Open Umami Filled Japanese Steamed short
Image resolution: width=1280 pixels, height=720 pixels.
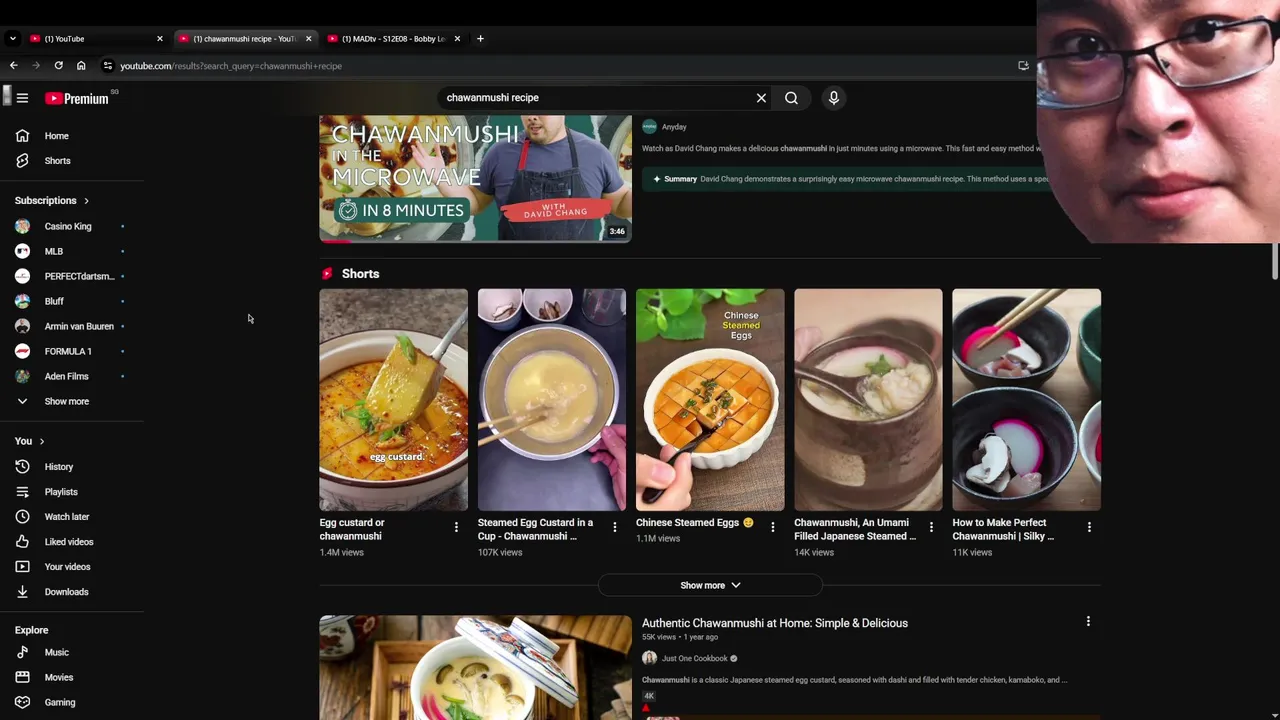(x=868, y=400)
